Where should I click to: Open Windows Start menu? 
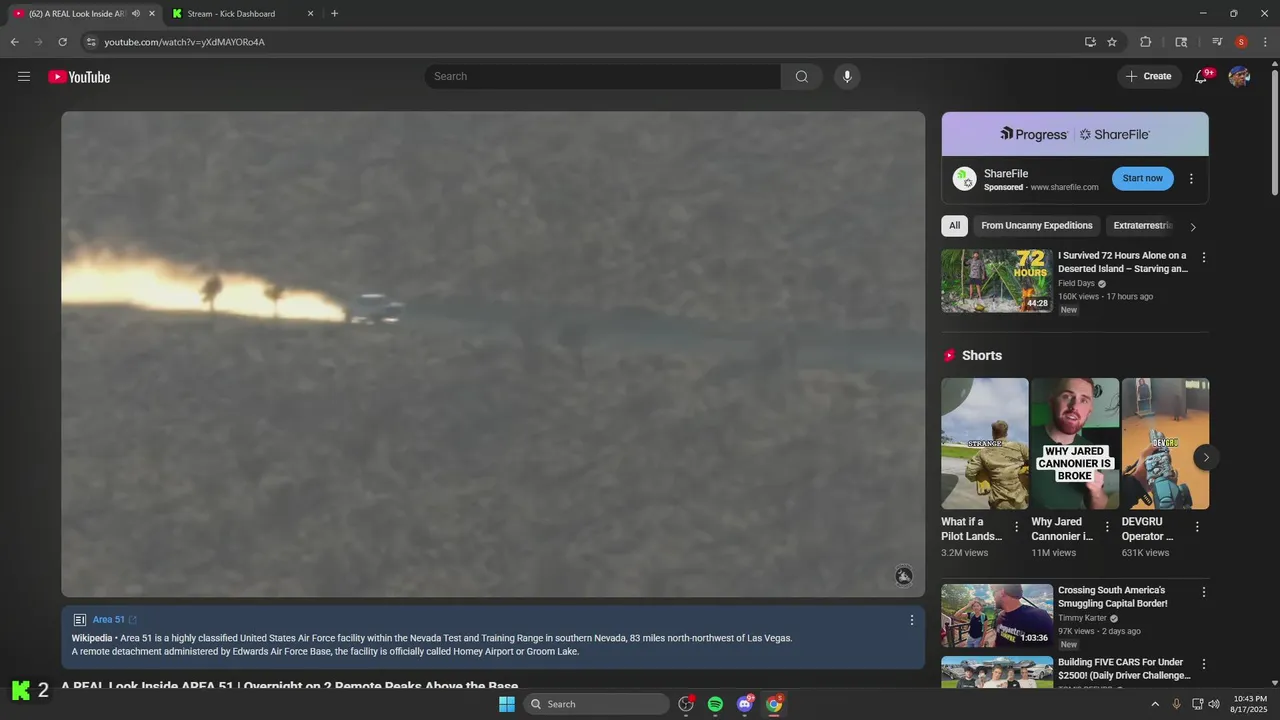tap(507, 704)
